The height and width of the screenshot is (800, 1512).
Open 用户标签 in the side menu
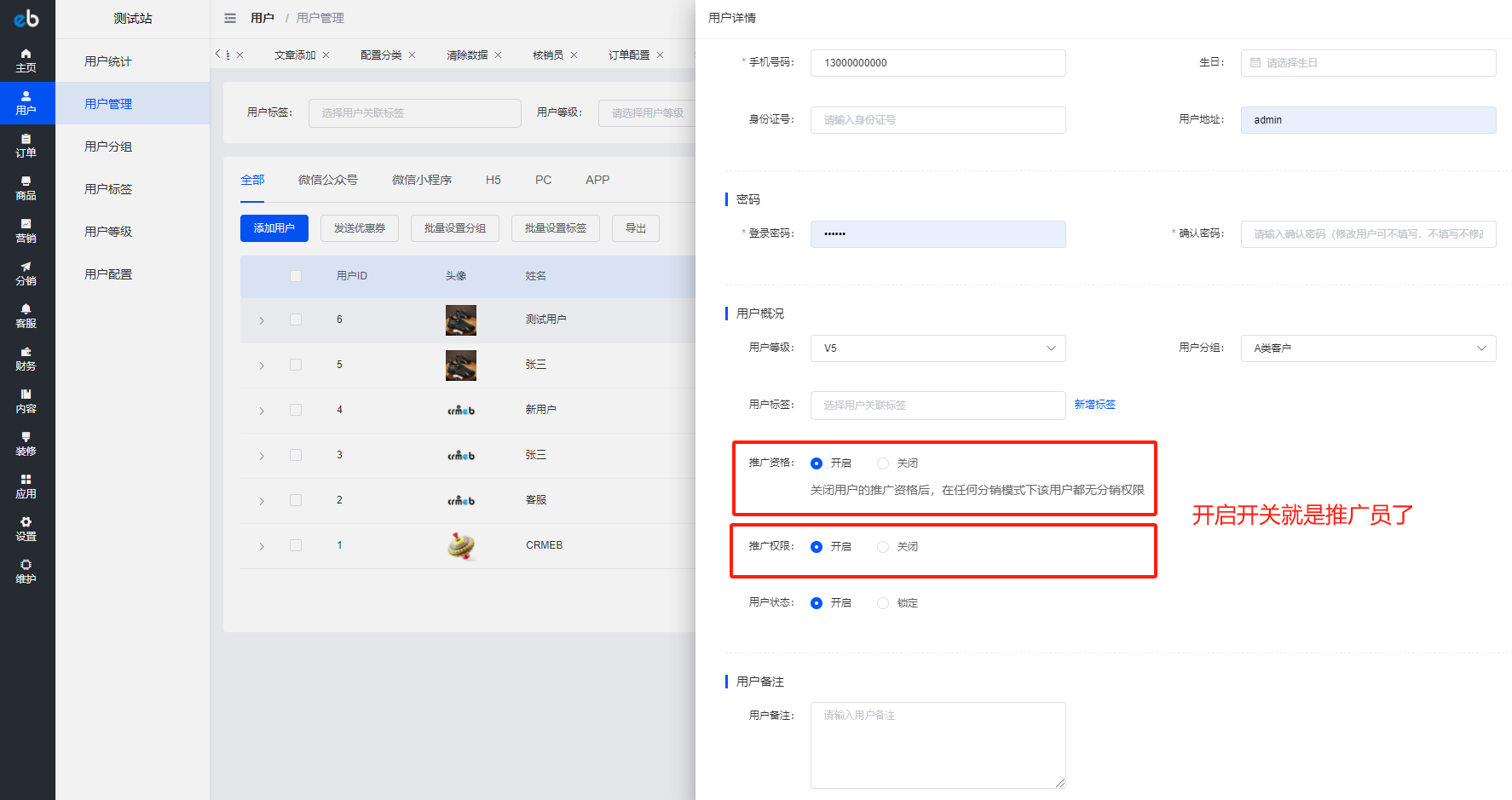point(108,189)
